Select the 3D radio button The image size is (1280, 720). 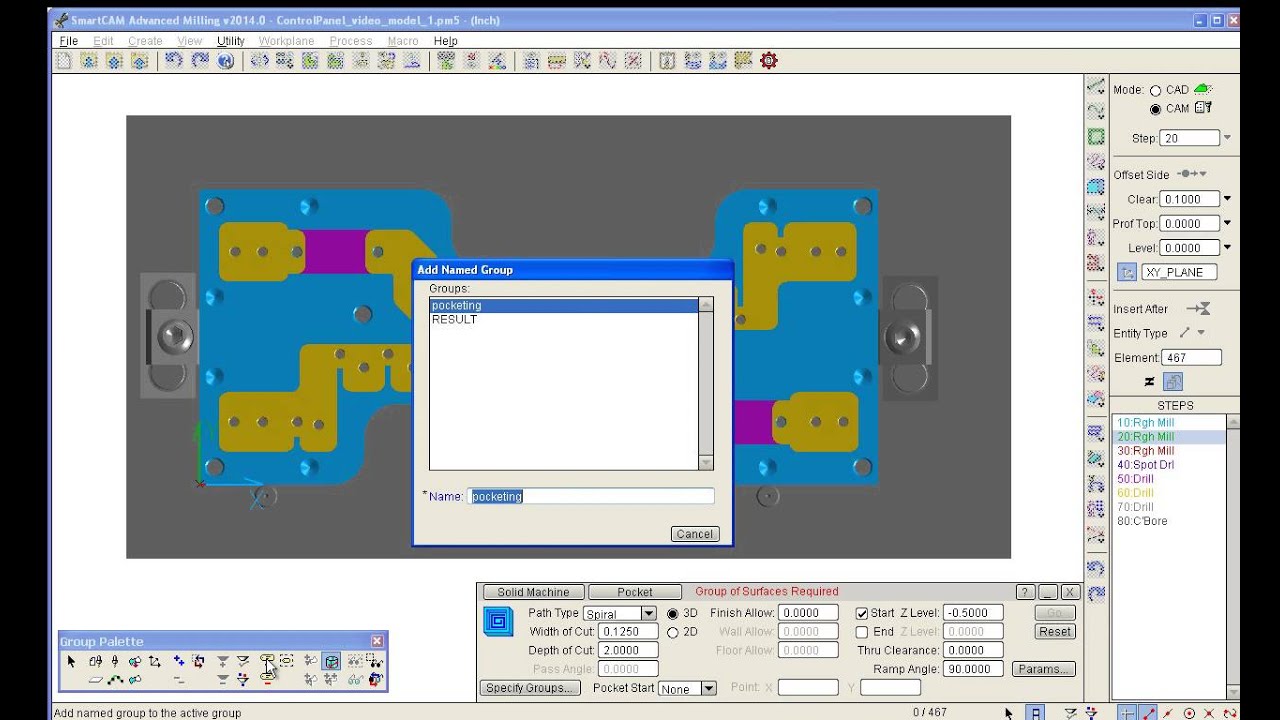[672, 613]
